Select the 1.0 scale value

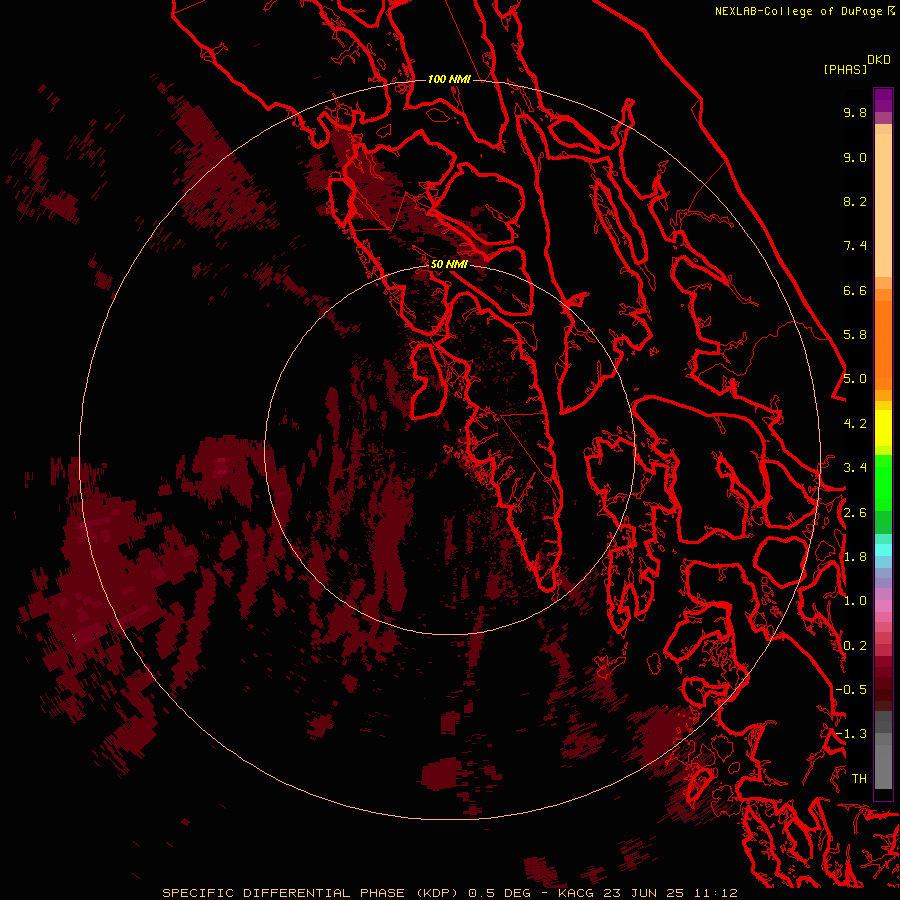pyautogui.click(x=855, y=601)
